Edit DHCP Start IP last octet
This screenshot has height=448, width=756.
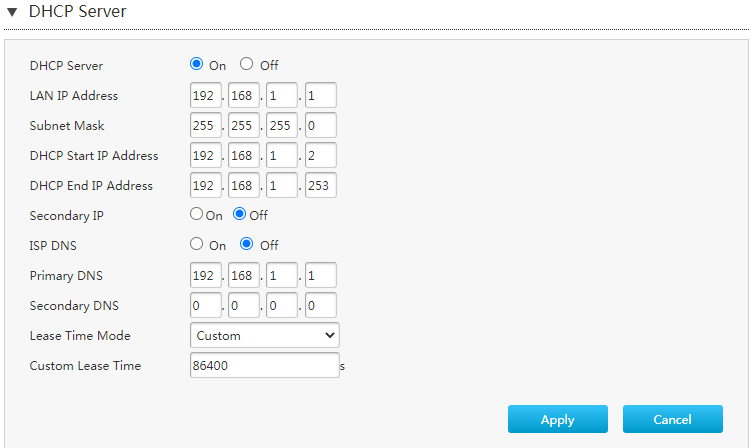click(321, 155)
